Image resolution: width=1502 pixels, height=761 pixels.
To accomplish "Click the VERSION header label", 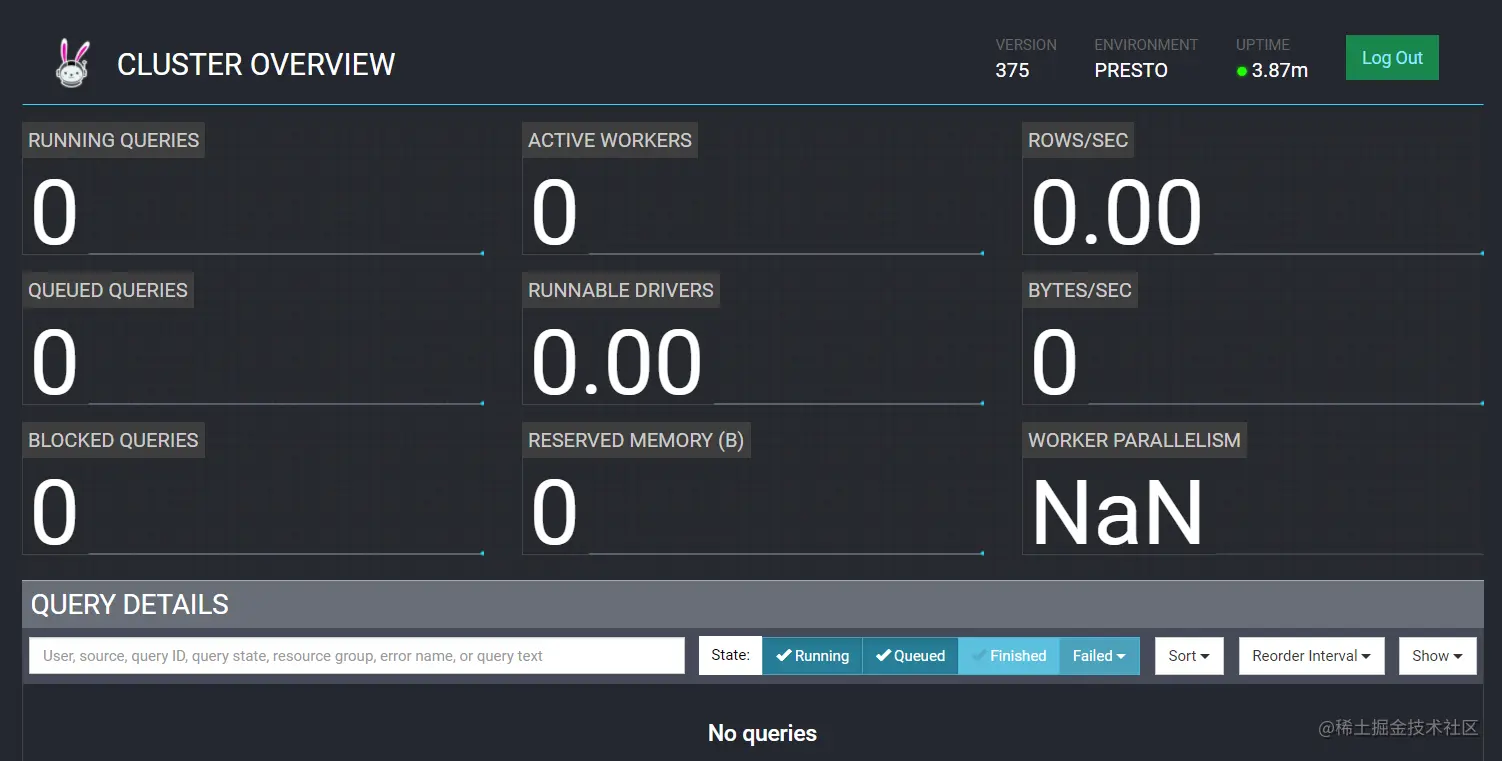I will 1026,45.
